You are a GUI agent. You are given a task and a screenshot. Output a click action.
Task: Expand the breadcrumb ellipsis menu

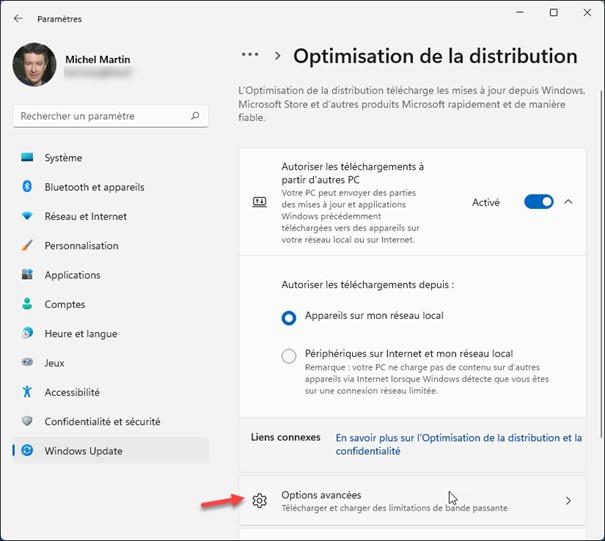[250, 56]
